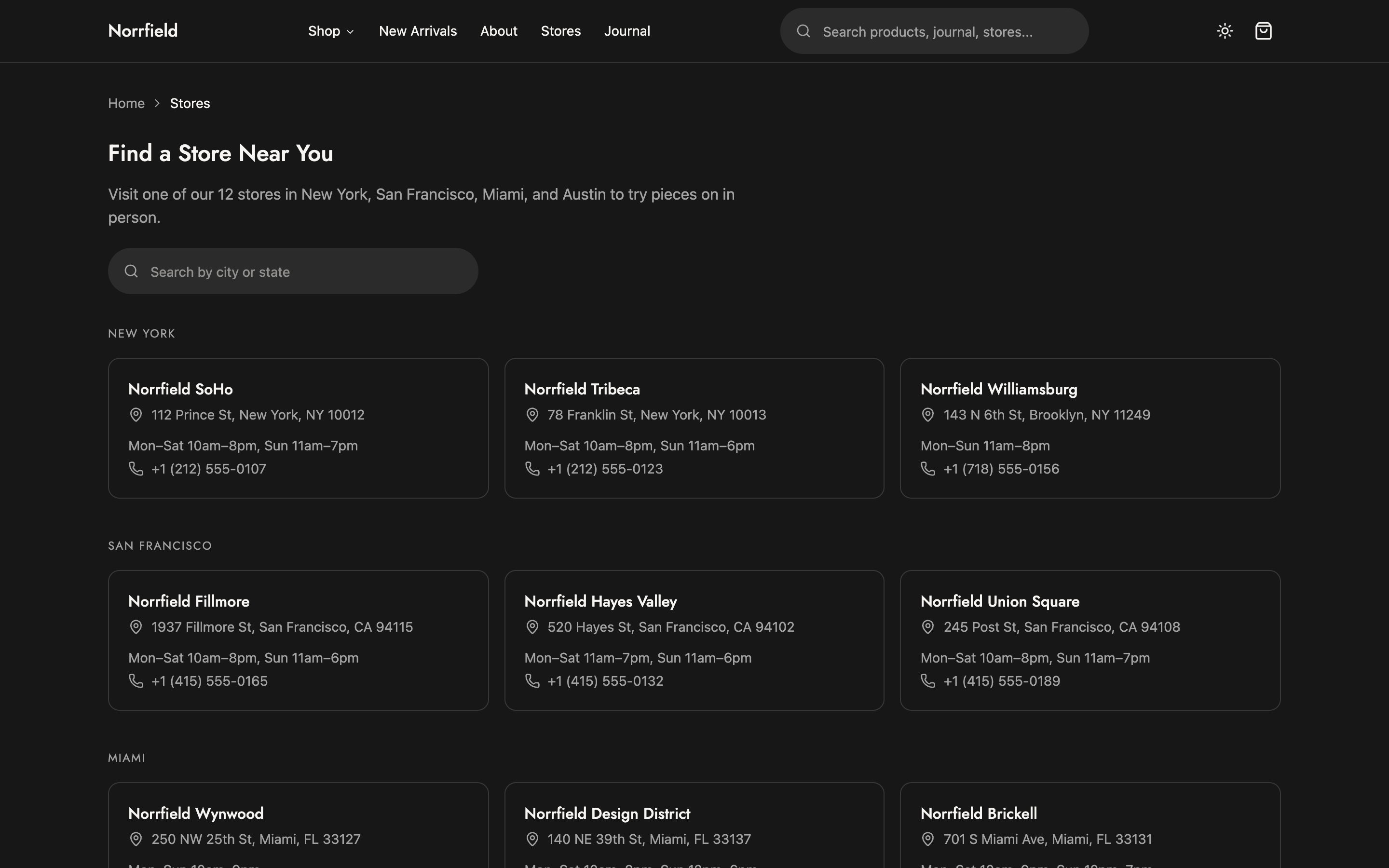Select the Norrfield Tribeca store title

582,389
